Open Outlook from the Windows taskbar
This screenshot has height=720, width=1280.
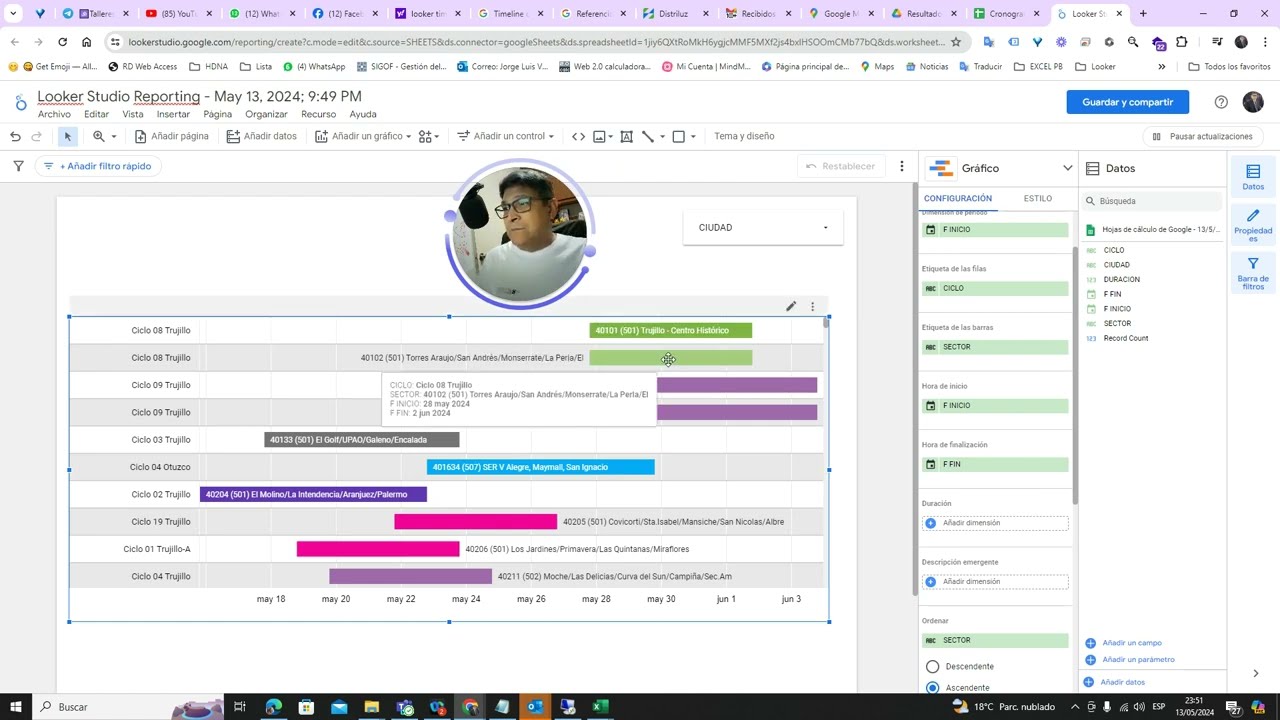point(535,707)
